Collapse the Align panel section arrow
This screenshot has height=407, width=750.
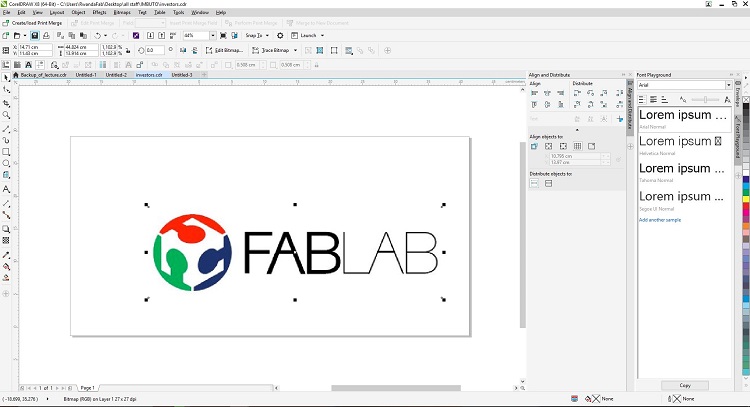pos(577,130)
